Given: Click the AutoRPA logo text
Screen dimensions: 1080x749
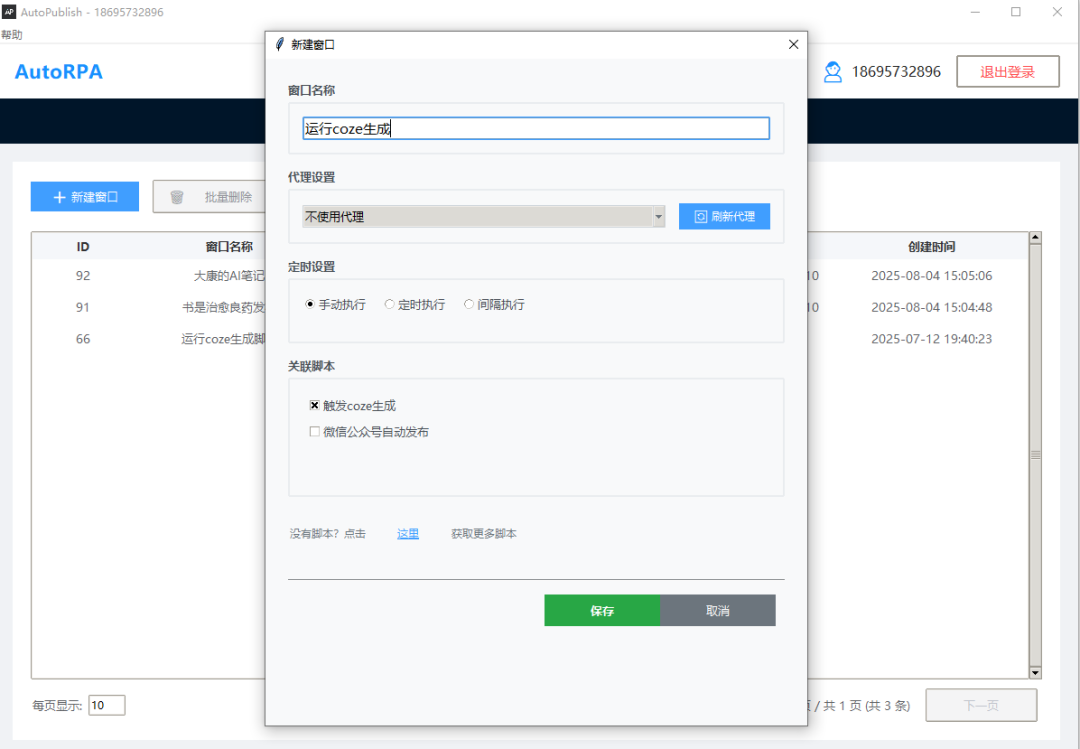Looking at the screenshot, I should [59, 72].
